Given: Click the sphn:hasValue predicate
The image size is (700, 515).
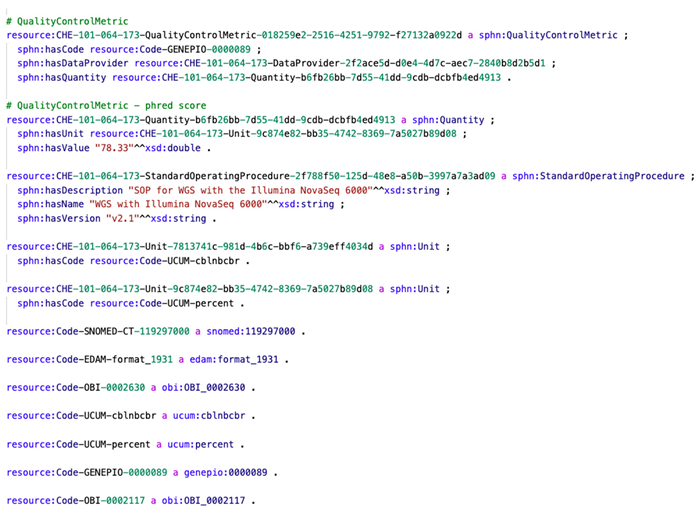Looking at the screenshot, I should click(x=52, y=147).
